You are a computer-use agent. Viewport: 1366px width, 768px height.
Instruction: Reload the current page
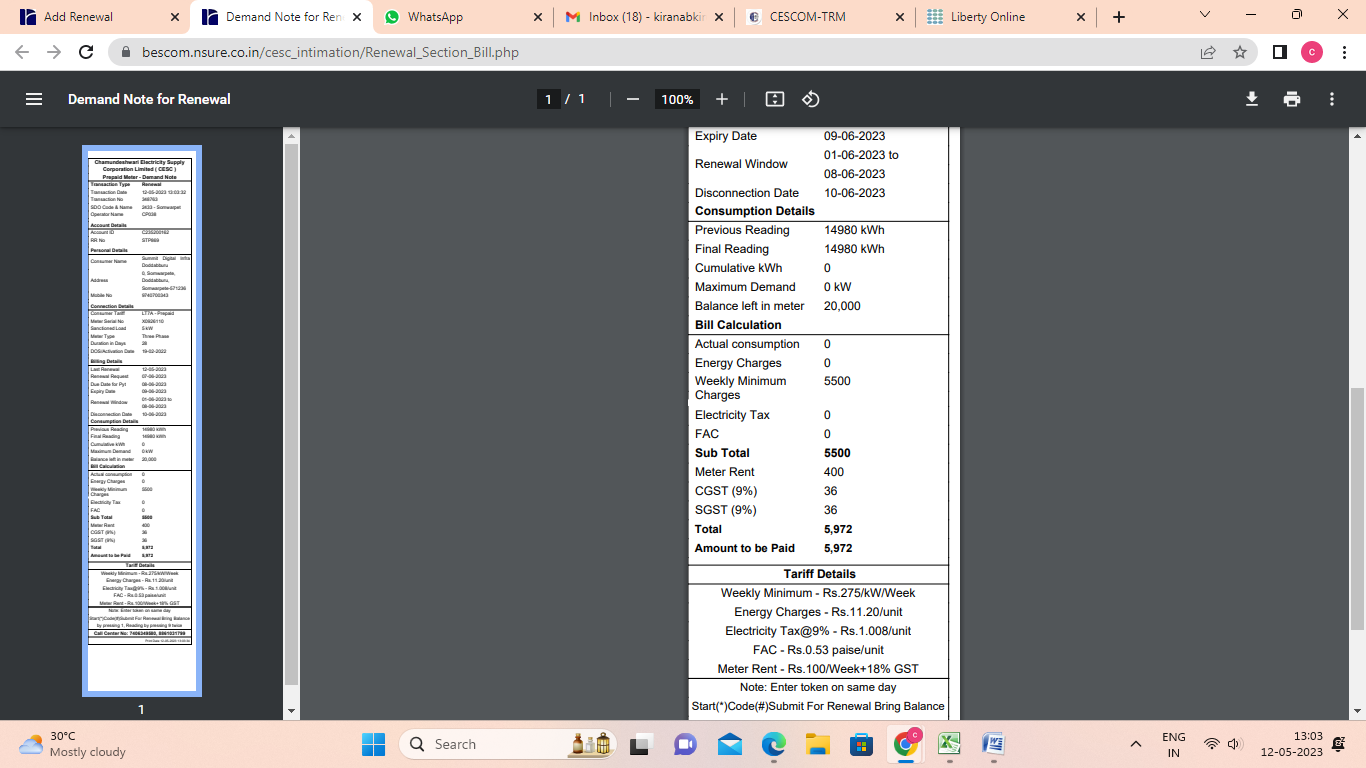tap(86, 52)
